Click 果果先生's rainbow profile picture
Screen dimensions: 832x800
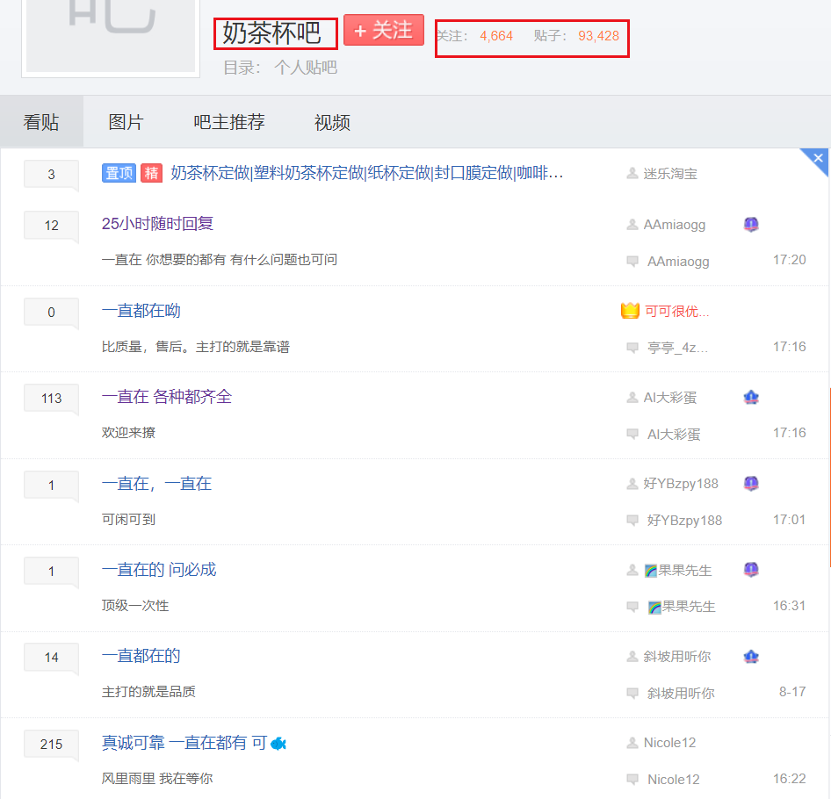651,570
